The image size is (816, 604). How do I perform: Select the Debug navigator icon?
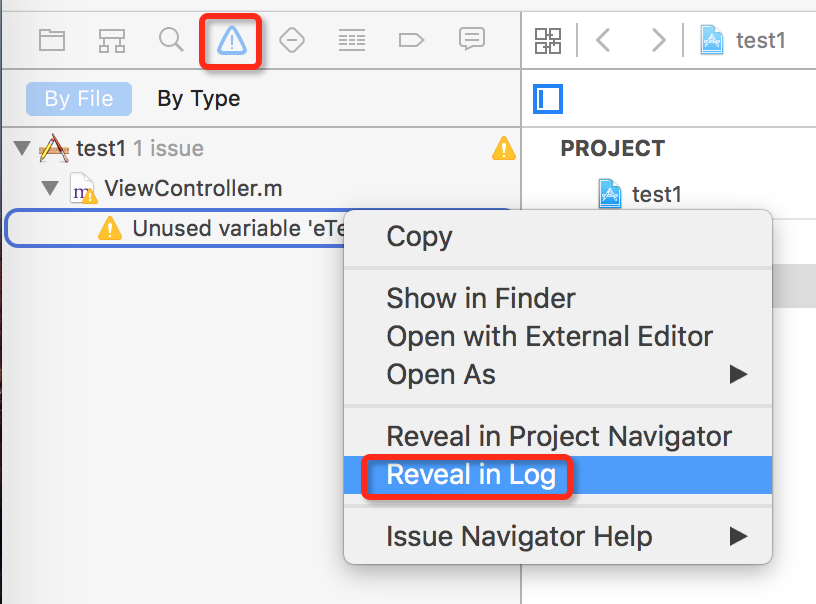(351, 40)
